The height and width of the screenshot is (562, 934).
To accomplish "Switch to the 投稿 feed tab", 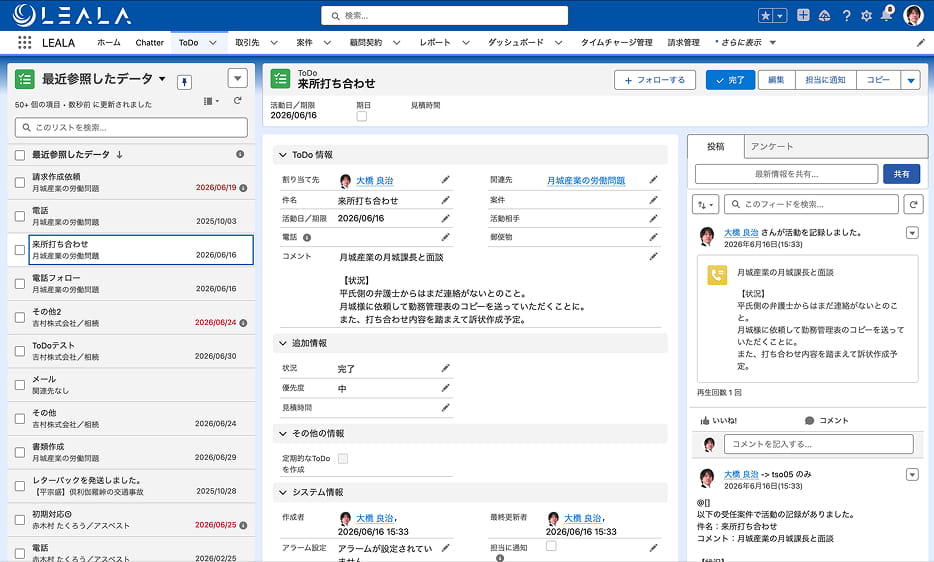I will [715, 147].
